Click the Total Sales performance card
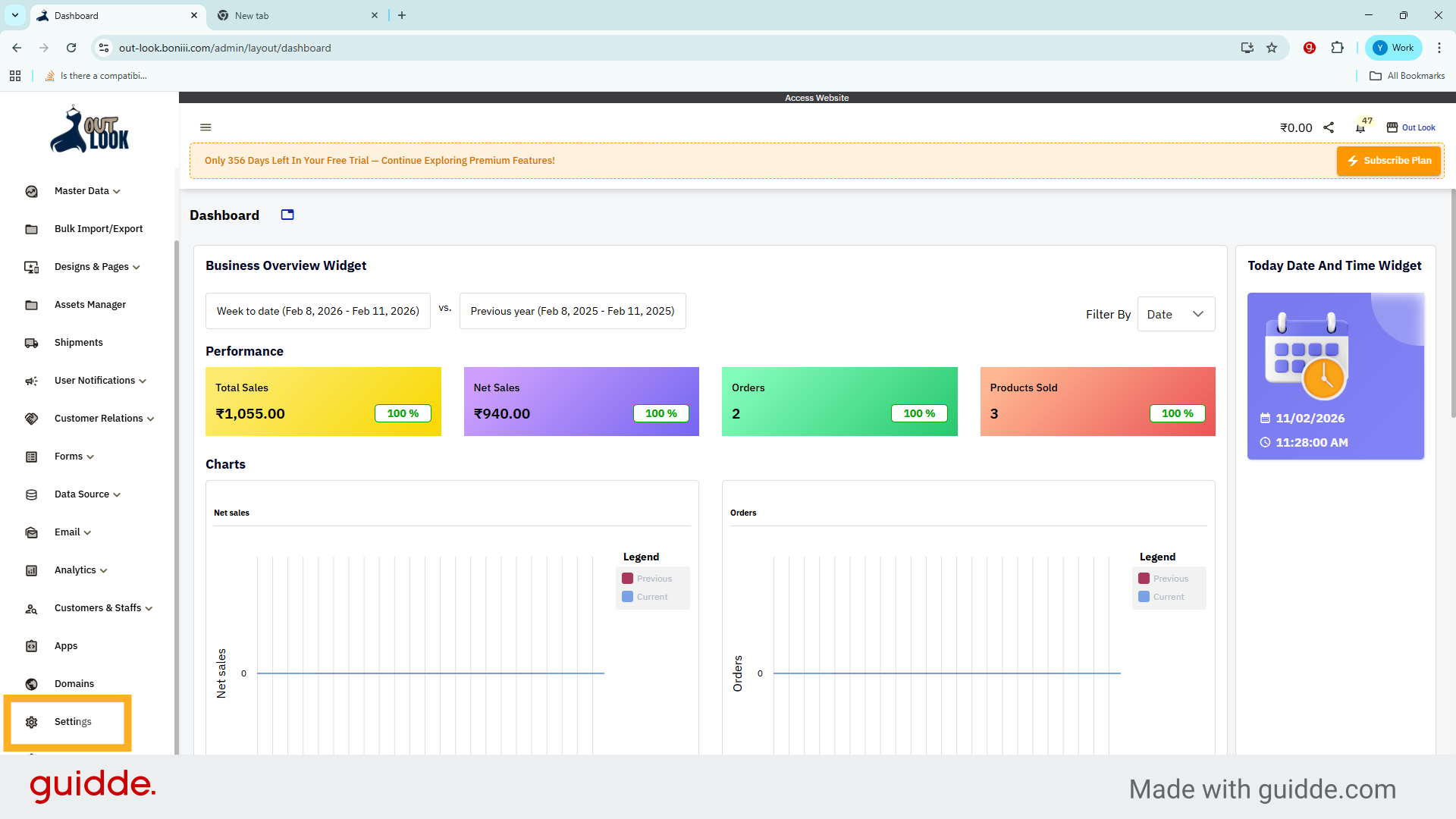1456x819 pixels. pos(323,402)
